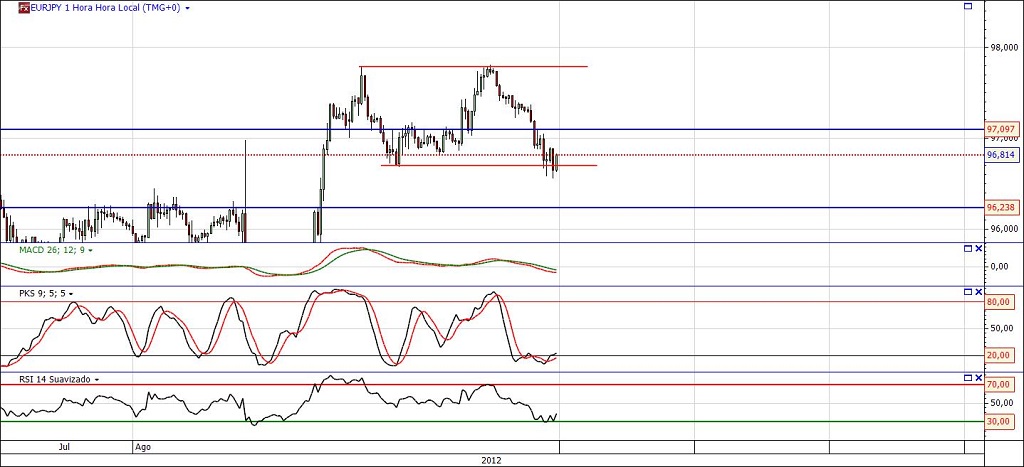
Task: Close the RSI indicator panel
Action: click(978, 378)
